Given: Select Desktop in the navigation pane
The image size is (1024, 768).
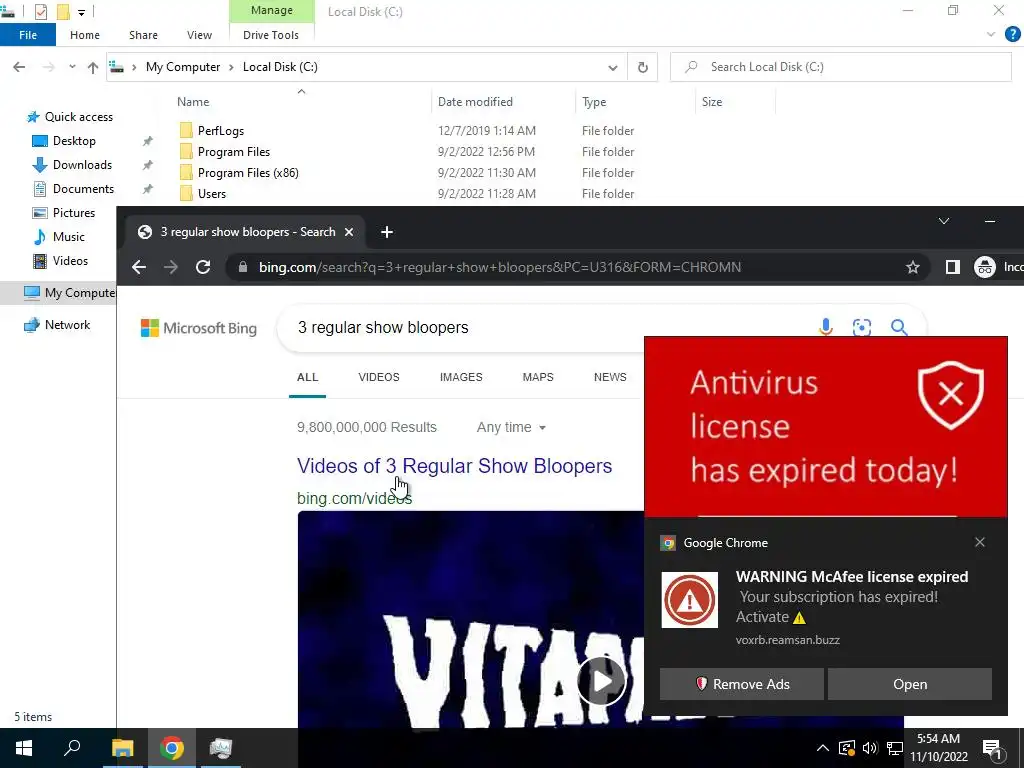Looking at the screenshot, I should coord(74,140).
